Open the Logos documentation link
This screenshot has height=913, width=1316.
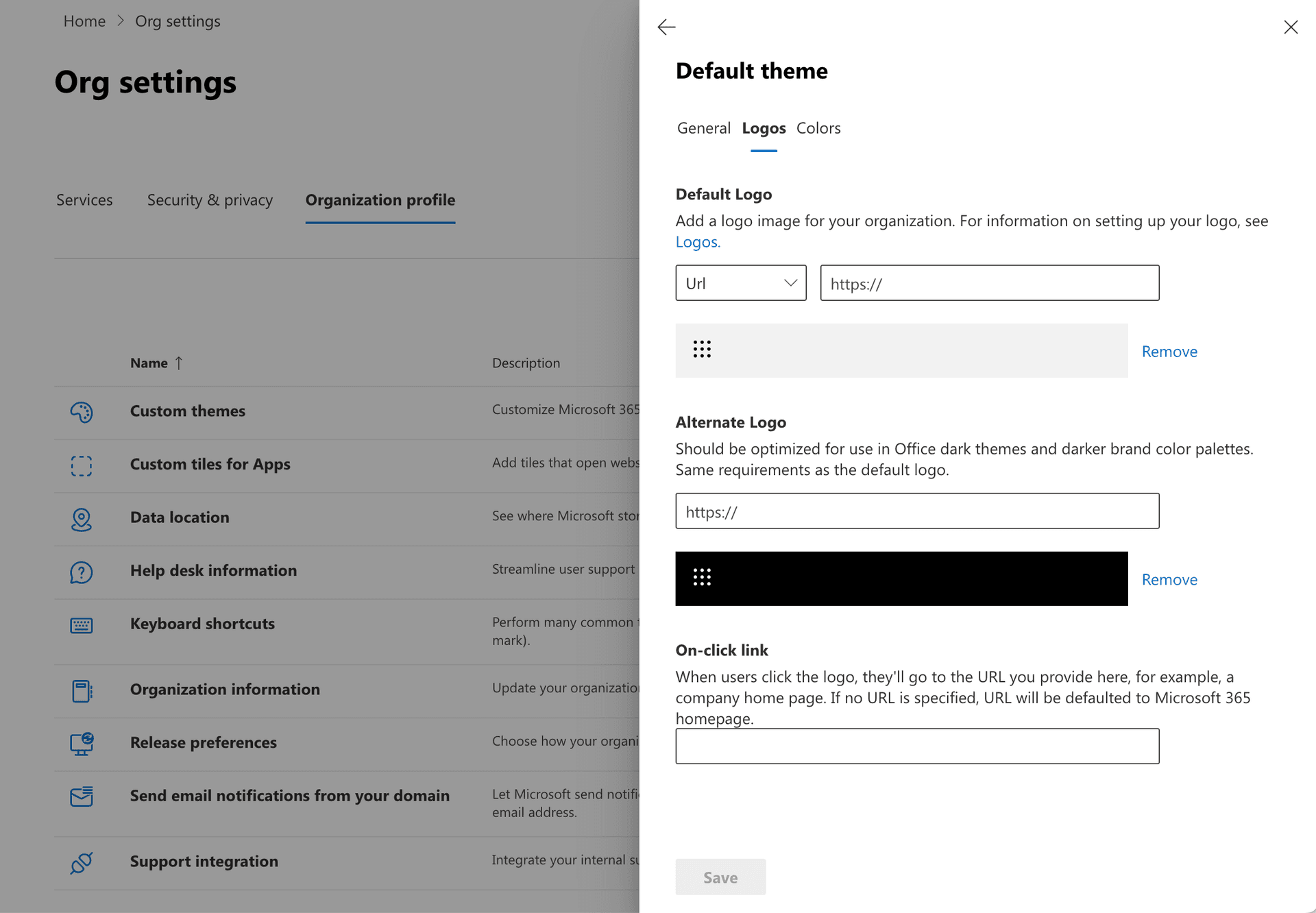[x=696, y=242]
